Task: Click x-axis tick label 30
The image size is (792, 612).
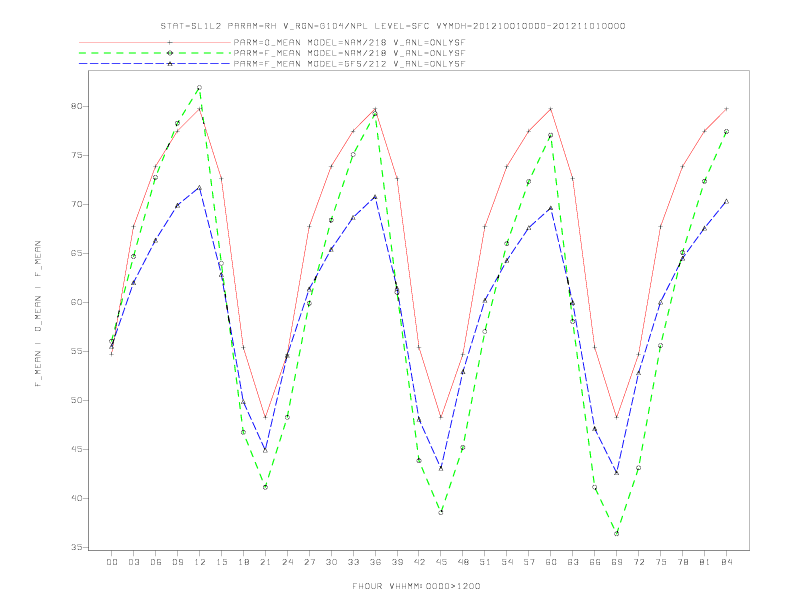Action: [331, 562]
